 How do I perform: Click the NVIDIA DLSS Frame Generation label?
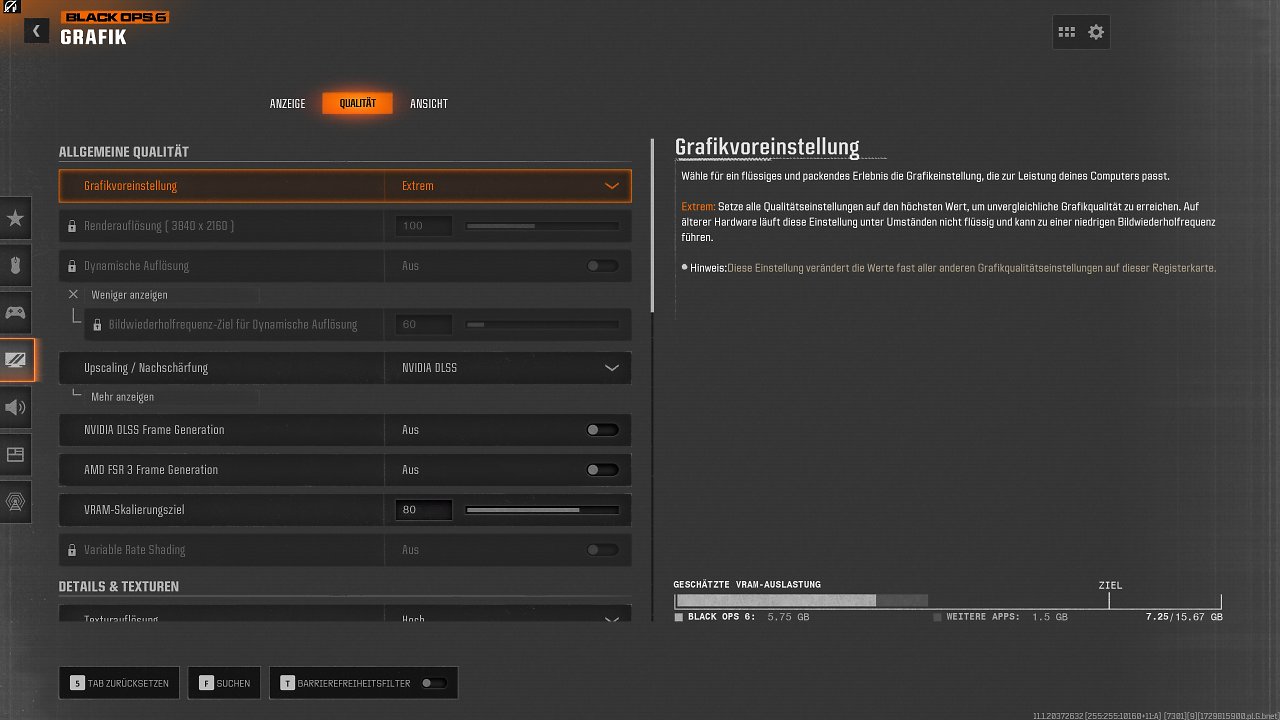154,430
